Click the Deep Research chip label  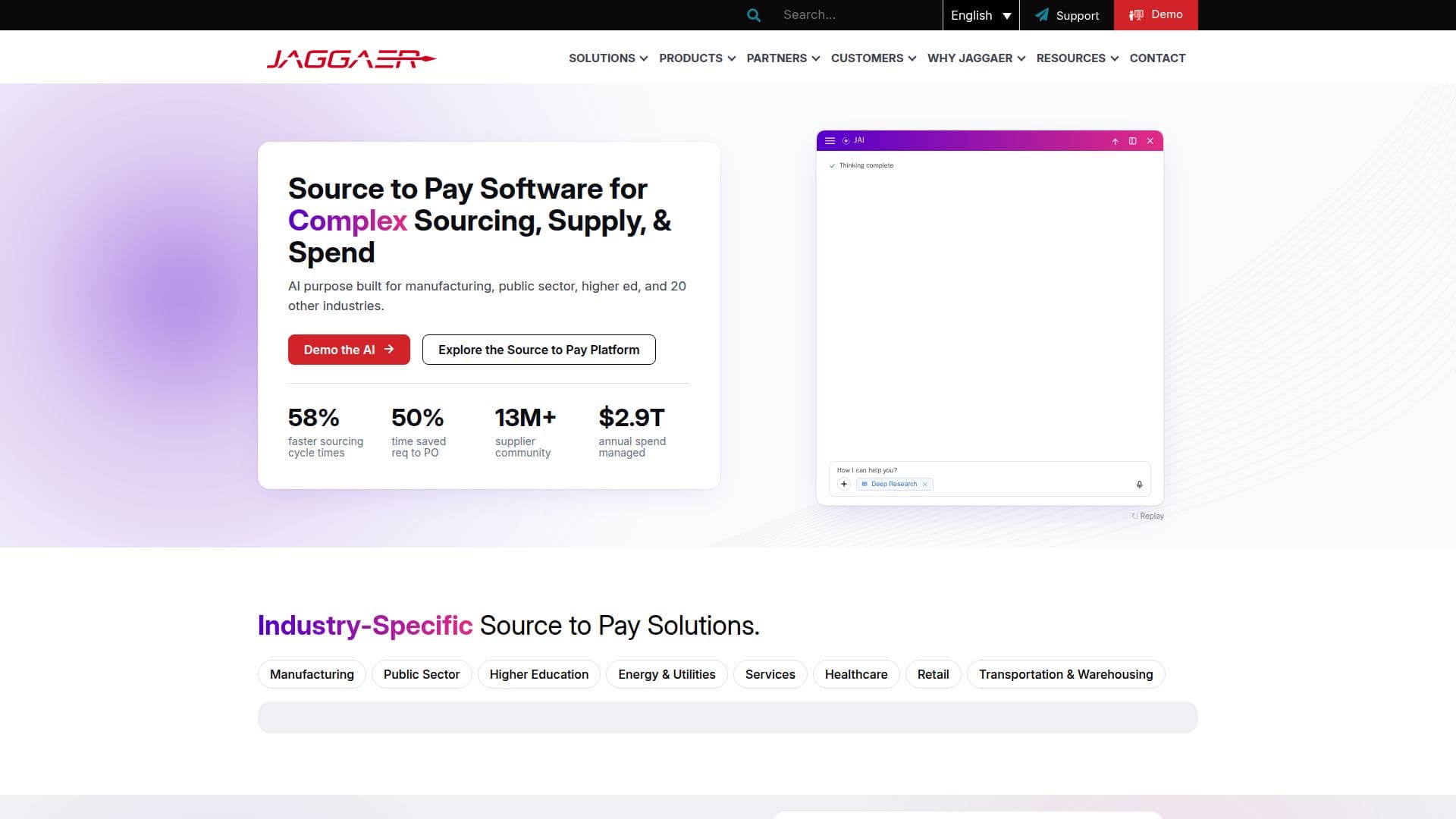point(893,485)
